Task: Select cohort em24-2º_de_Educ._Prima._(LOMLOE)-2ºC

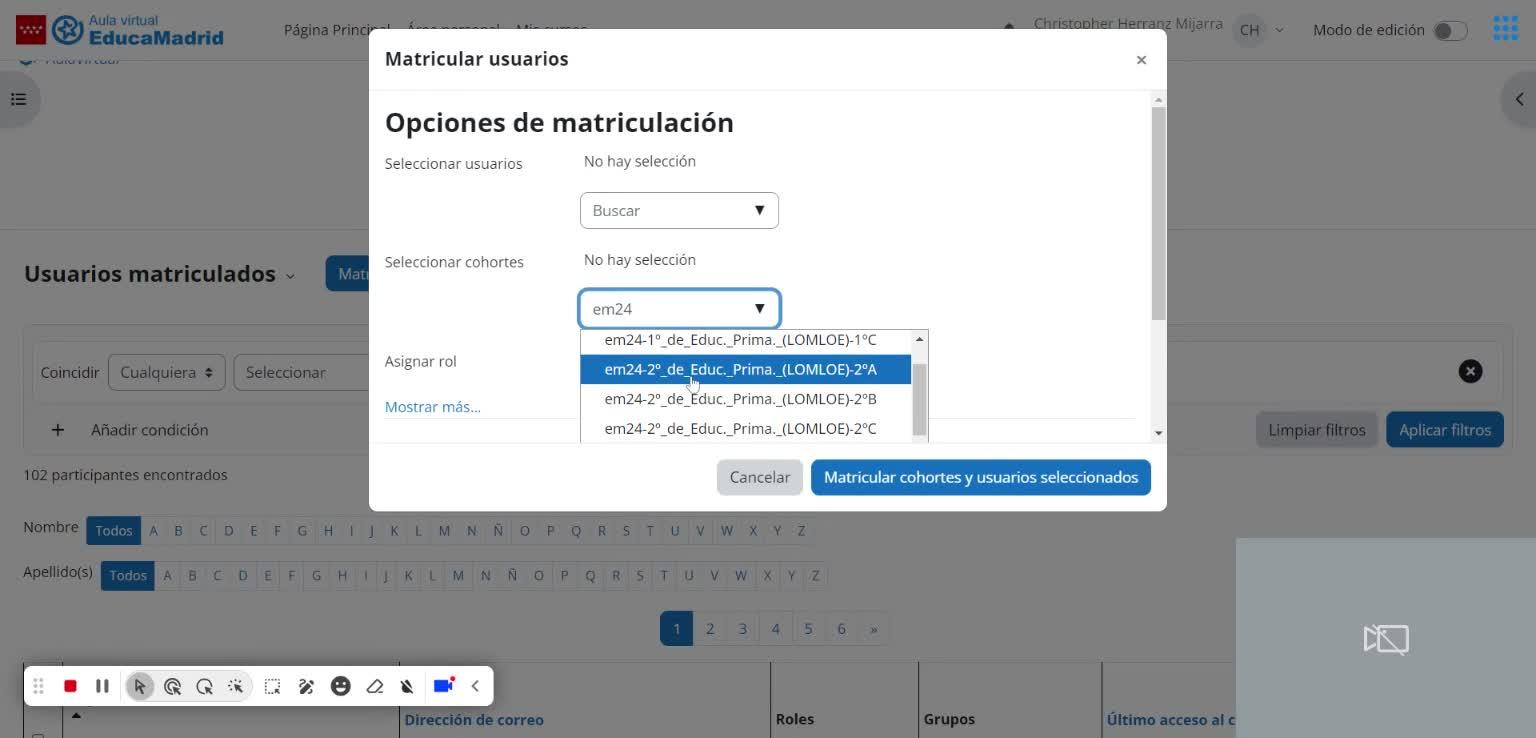Action: point(746,428)
